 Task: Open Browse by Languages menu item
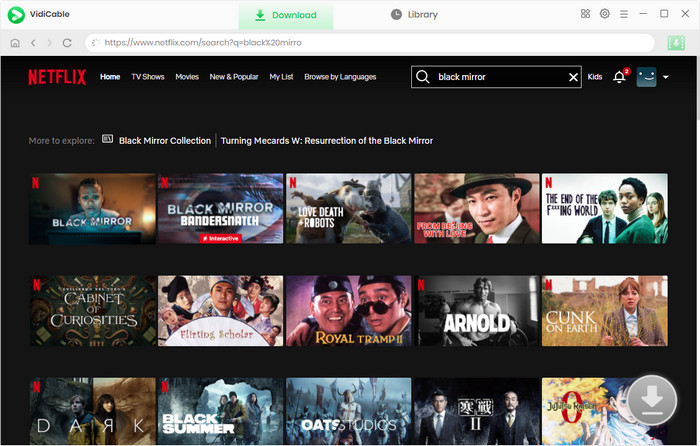340,77
